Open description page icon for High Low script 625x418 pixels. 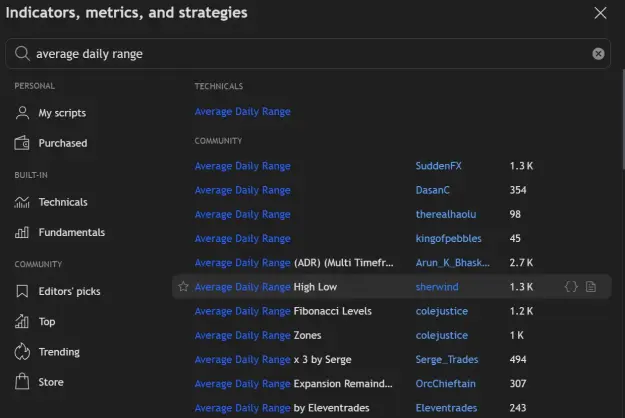[x=591, y=287]
